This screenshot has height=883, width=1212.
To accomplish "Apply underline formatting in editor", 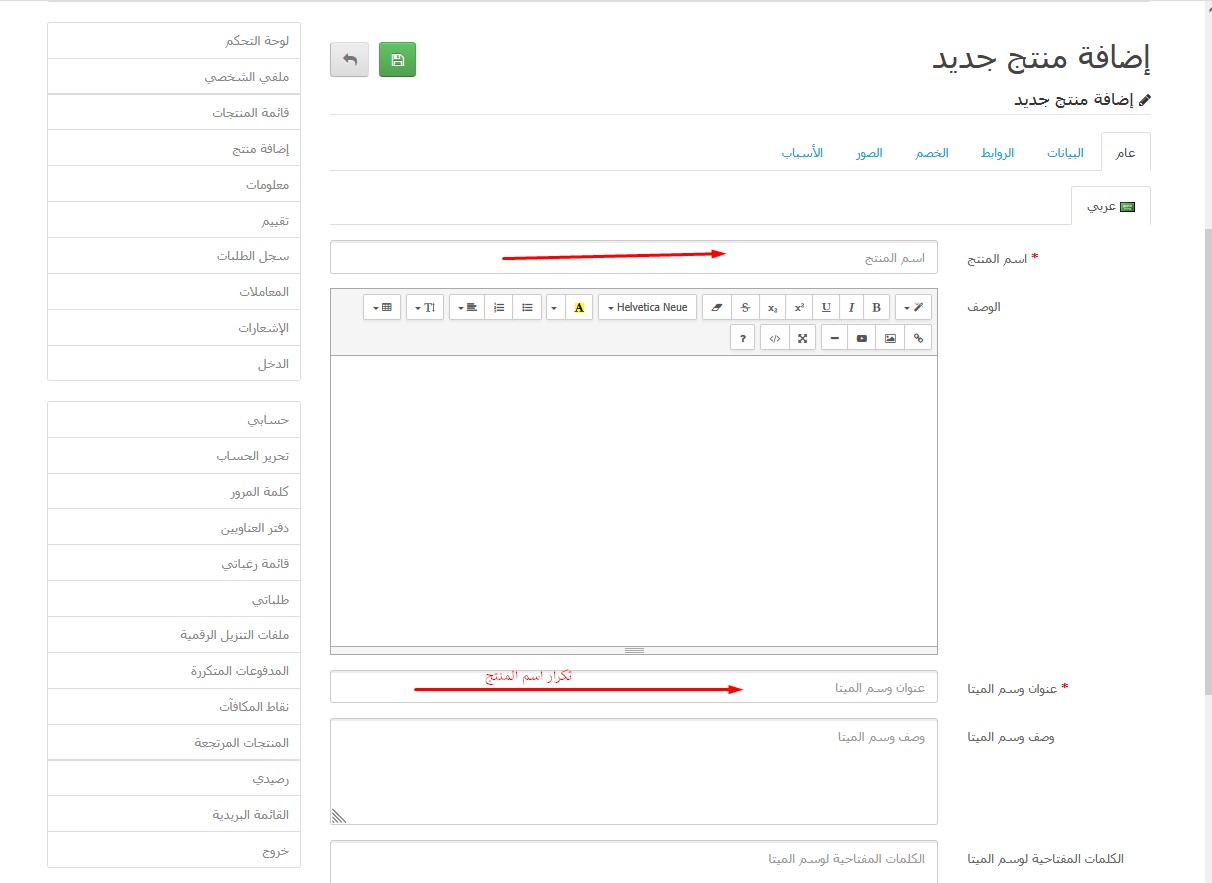I will [x=825, y=308].
